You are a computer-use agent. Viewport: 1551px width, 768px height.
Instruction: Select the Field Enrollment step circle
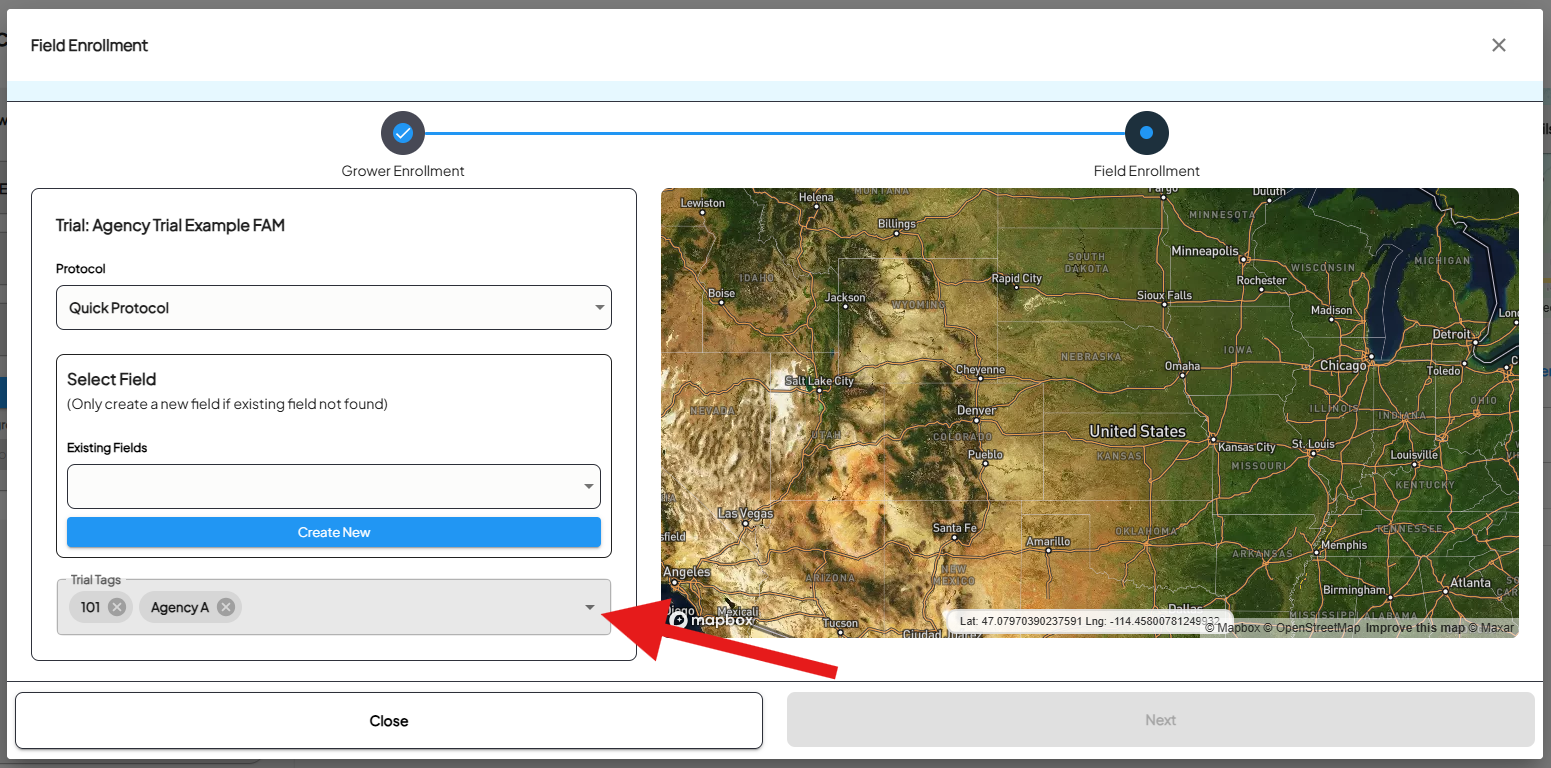pos(1146,133)
